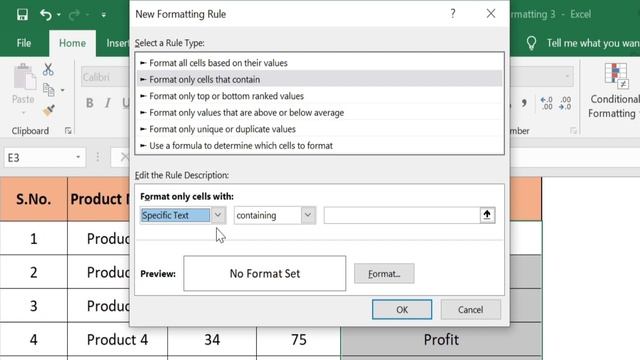The height and width of the screenshot is (360, 640).
Task: Toggle Italic formatting
Action: 107,103
